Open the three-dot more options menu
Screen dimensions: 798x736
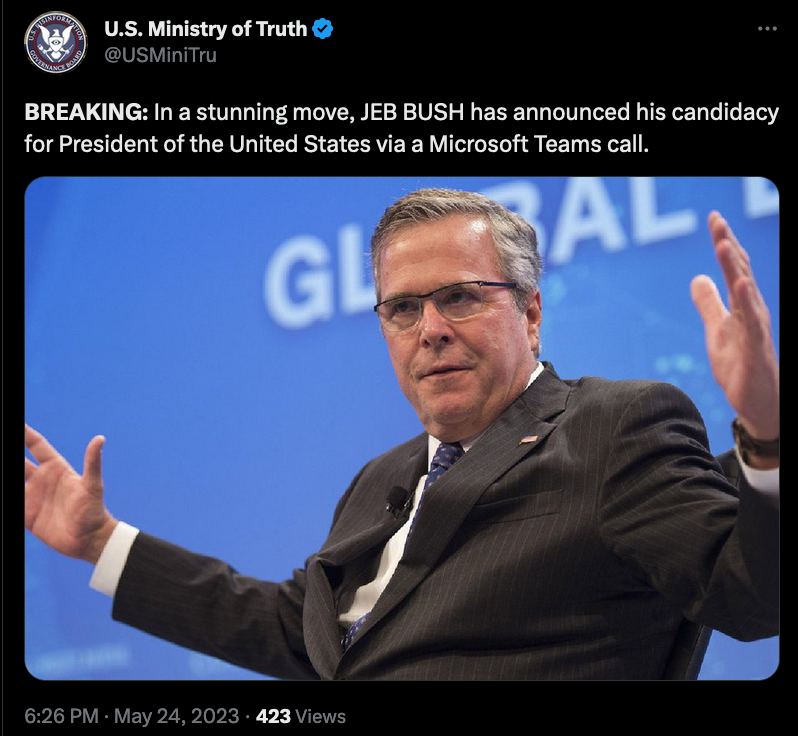coord(767,29)
